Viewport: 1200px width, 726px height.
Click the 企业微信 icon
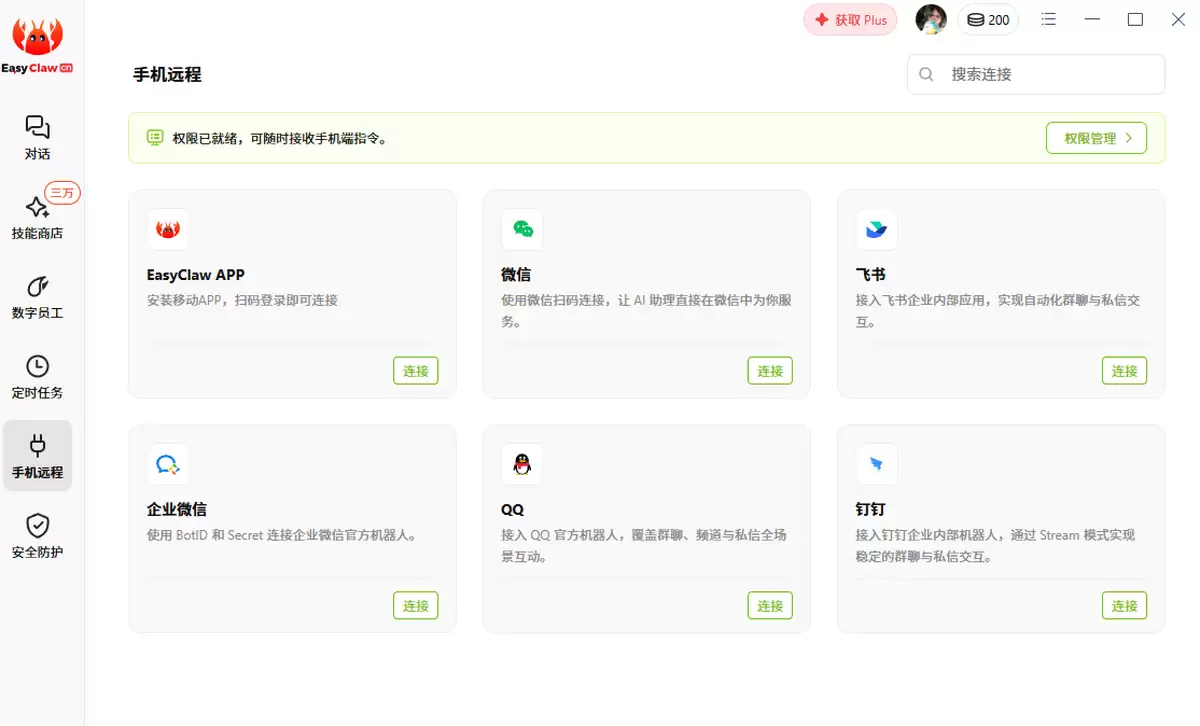tap(168, 464)
